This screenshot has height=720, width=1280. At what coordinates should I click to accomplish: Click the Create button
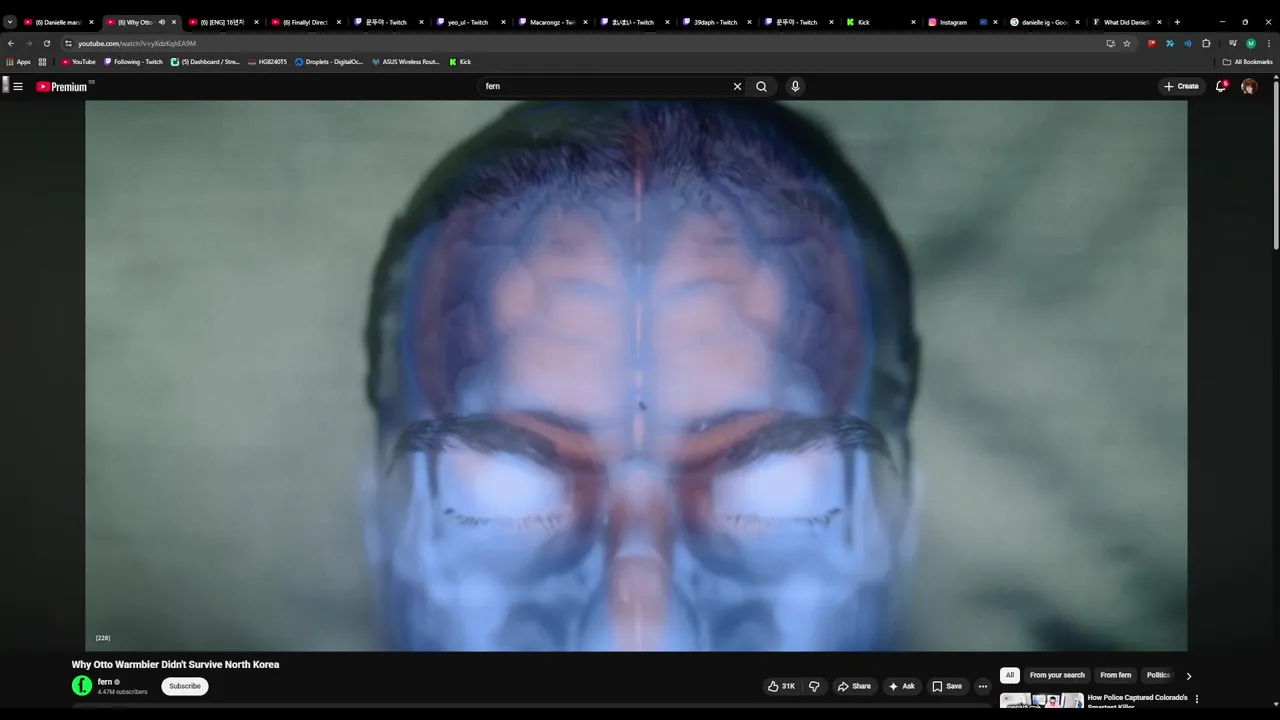click(x=1181, y=86)
